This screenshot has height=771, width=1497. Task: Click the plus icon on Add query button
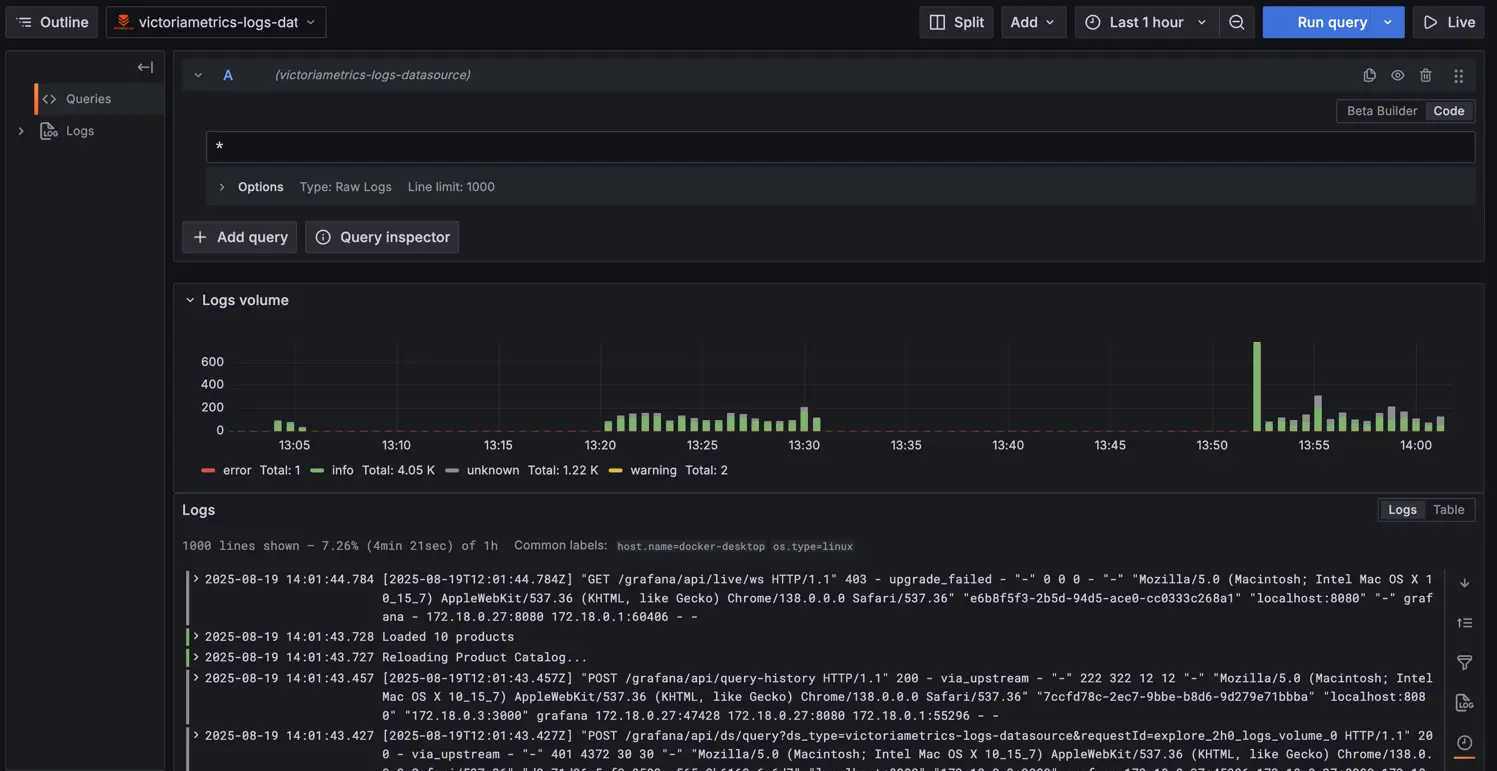click(x=200, y=237)
